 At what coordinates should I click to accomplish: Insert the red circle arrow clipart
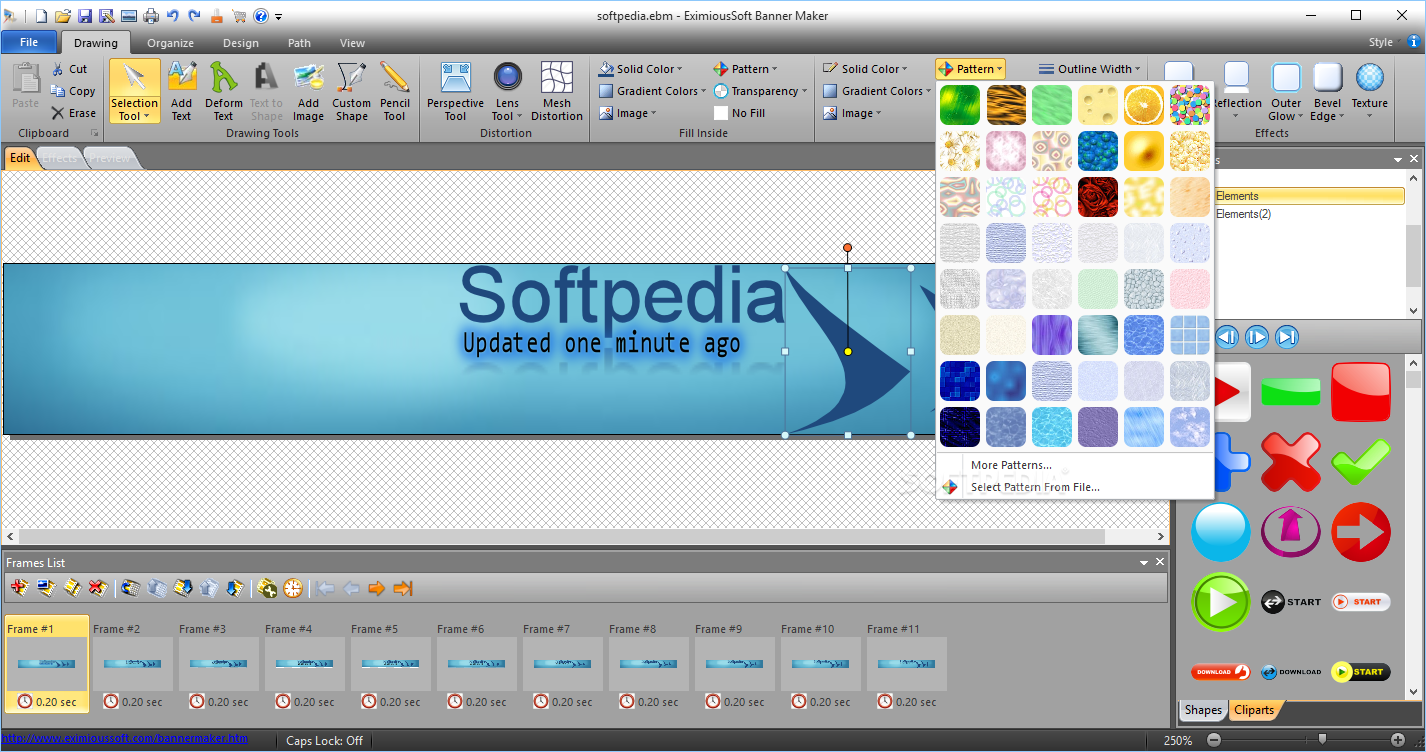pyautogui.click(x=1361, y=532)
